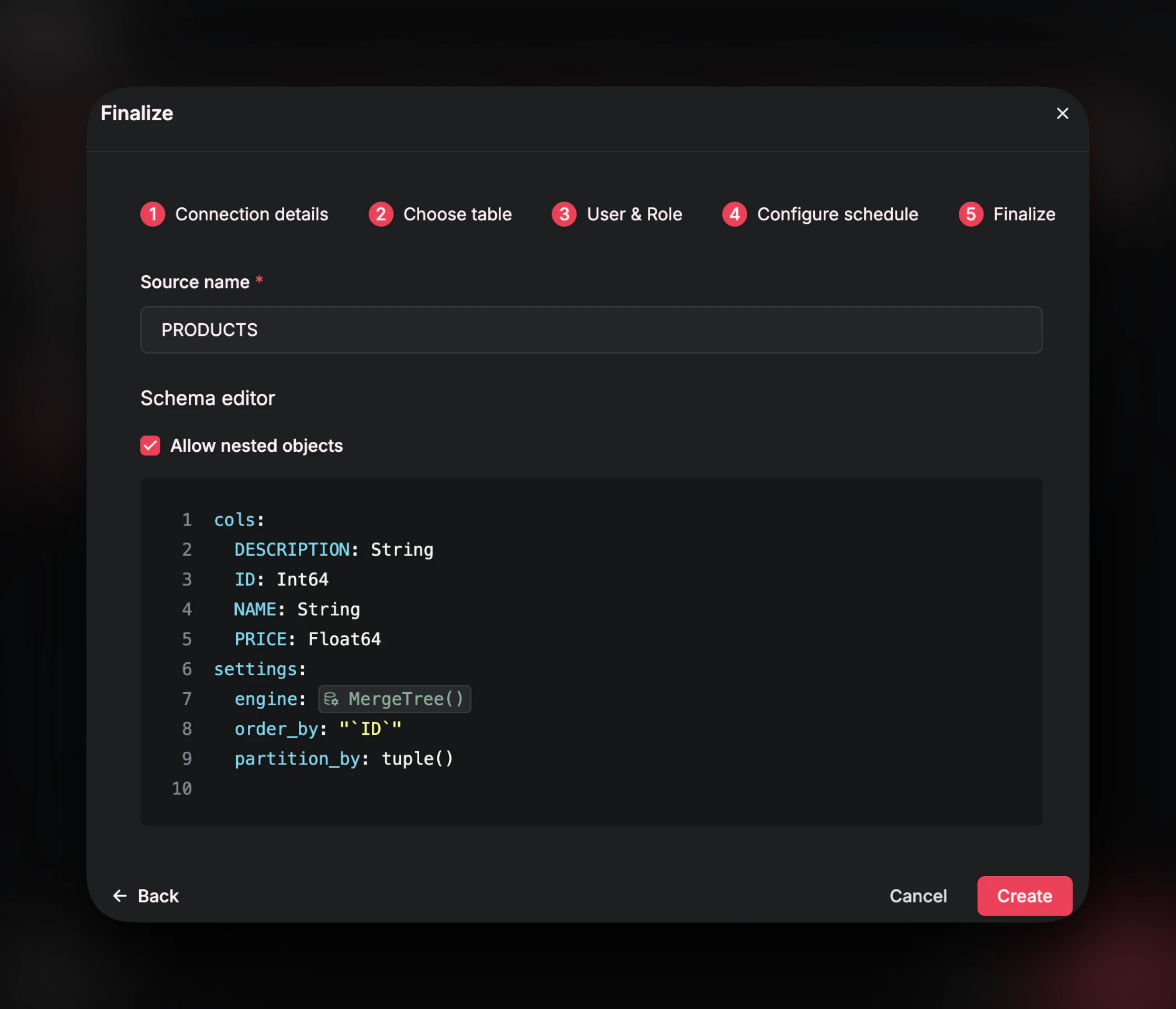Click the partition_by tuple() value
Viewport: 1176px width, 1009px height.
pyautogui.click(x=417, y=759)
